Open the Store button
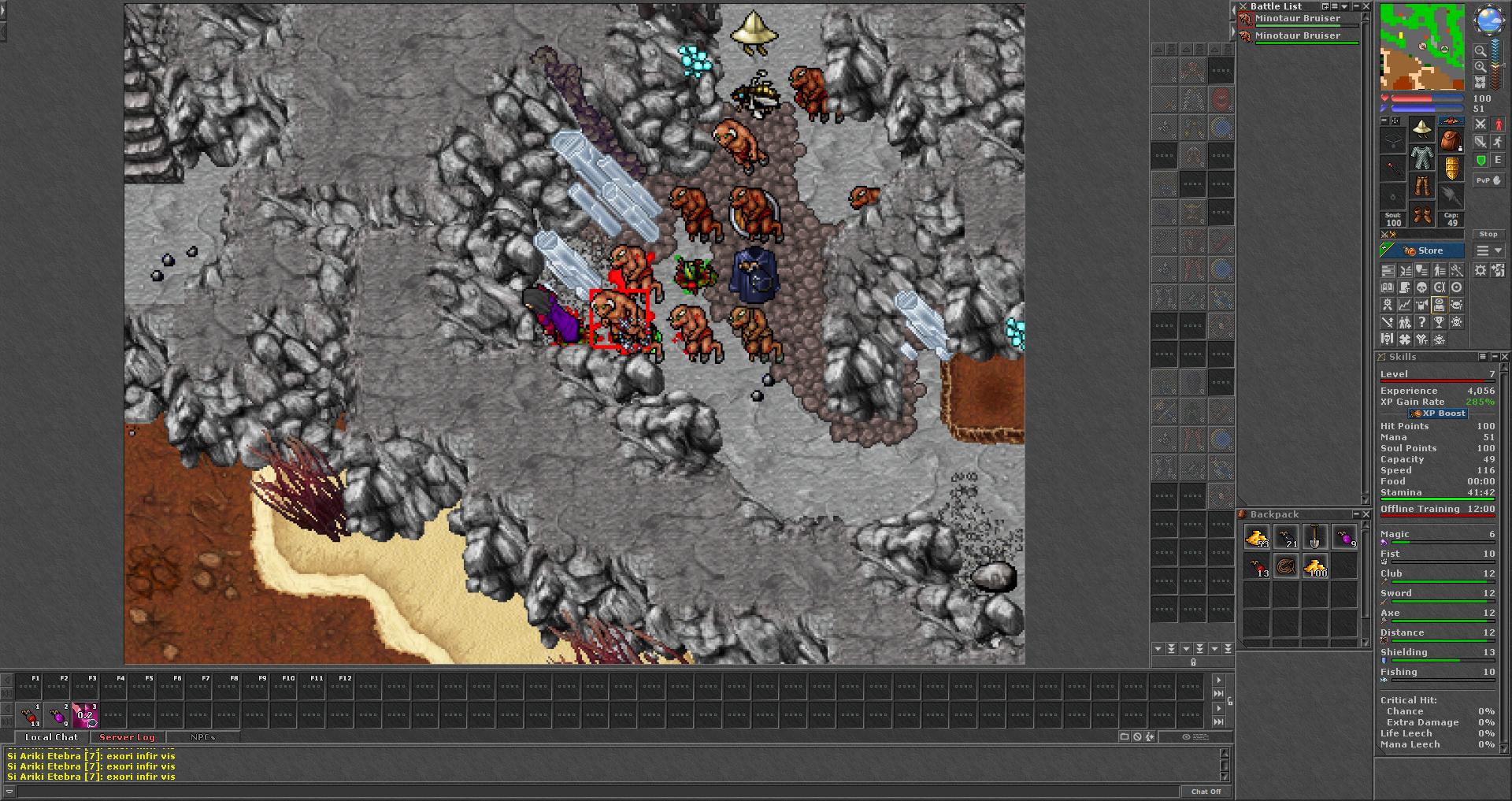 click(1421, 250)
